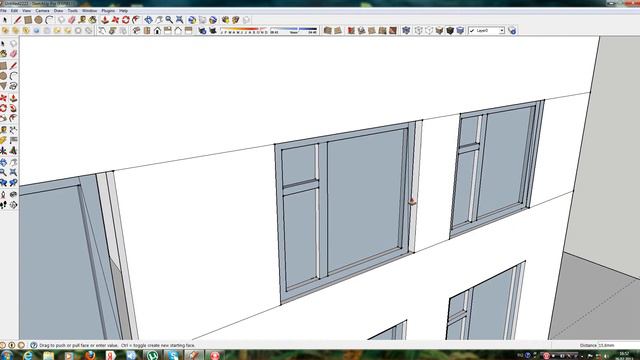Activate the Orbit tool in top toolbar
Viewport: 640px width, 360px height.
149,20
